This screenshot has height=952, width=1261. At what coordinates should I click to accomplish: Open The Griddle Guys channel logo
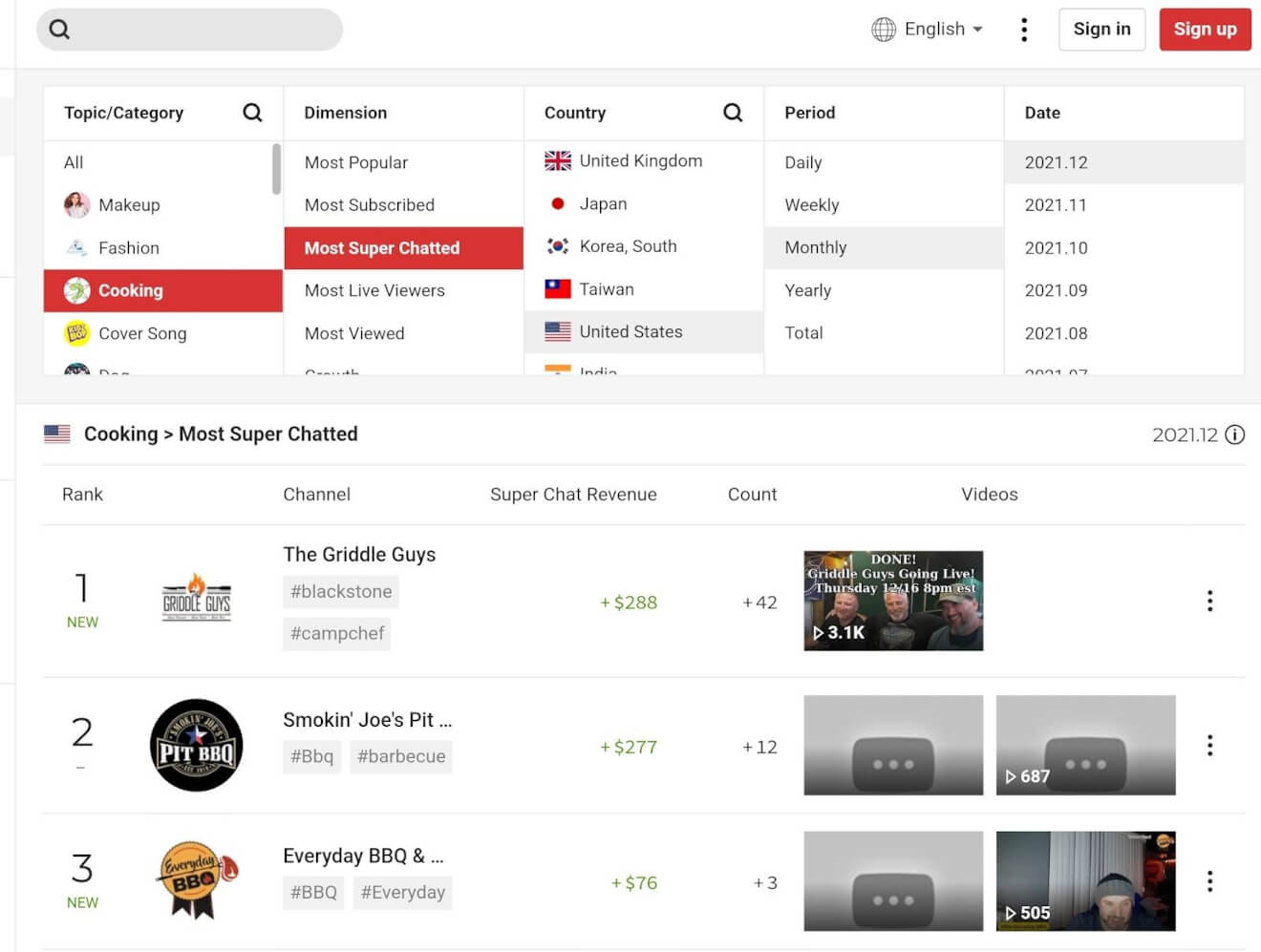pyautogui.click(x=197, y=598)
